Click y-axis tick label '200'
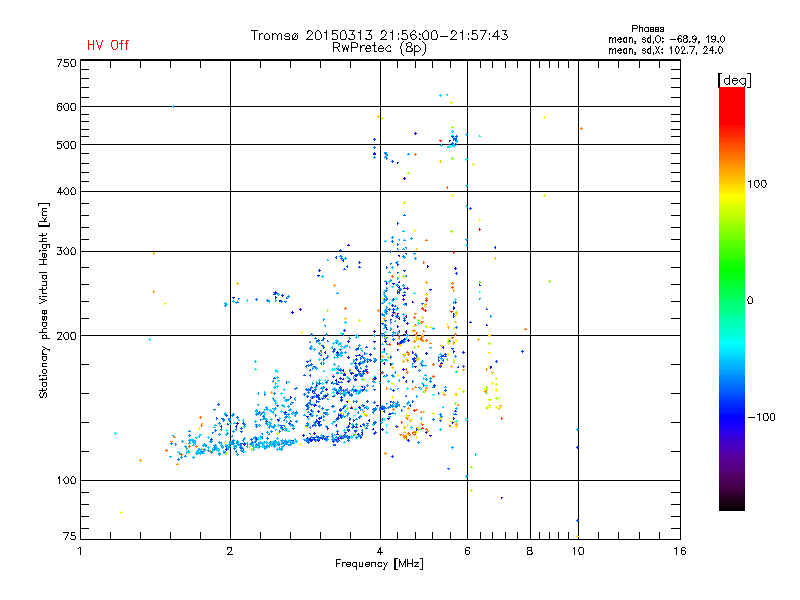The image size is (800, 600). 66,336
